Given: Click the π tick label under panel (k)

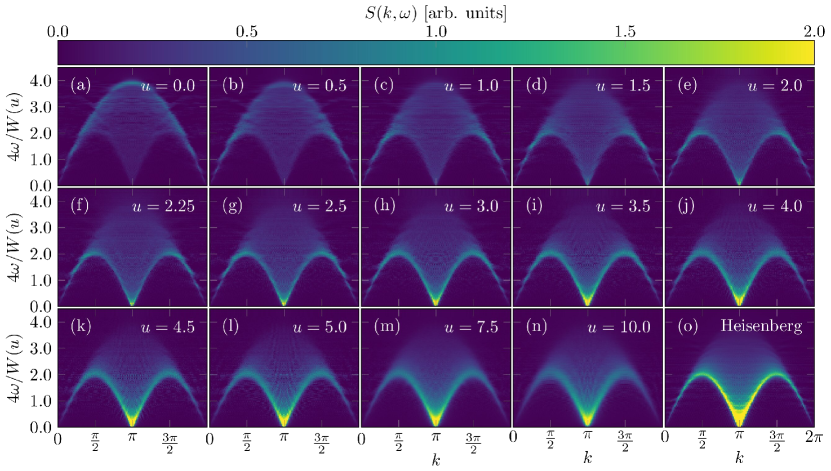Looking at the screenshot, I should click(x=132, y=437).
